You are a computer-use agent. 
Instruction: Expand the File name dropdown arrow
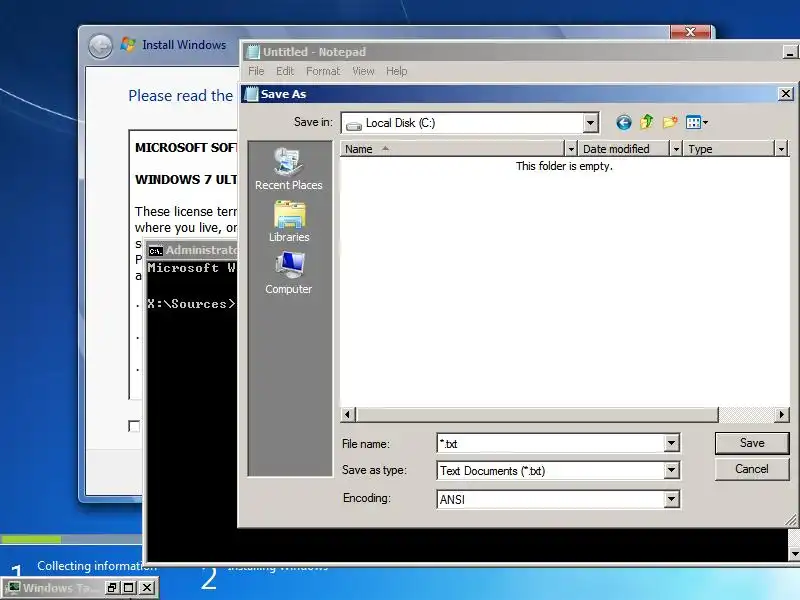pyautogui.click(x=671, y=443)
